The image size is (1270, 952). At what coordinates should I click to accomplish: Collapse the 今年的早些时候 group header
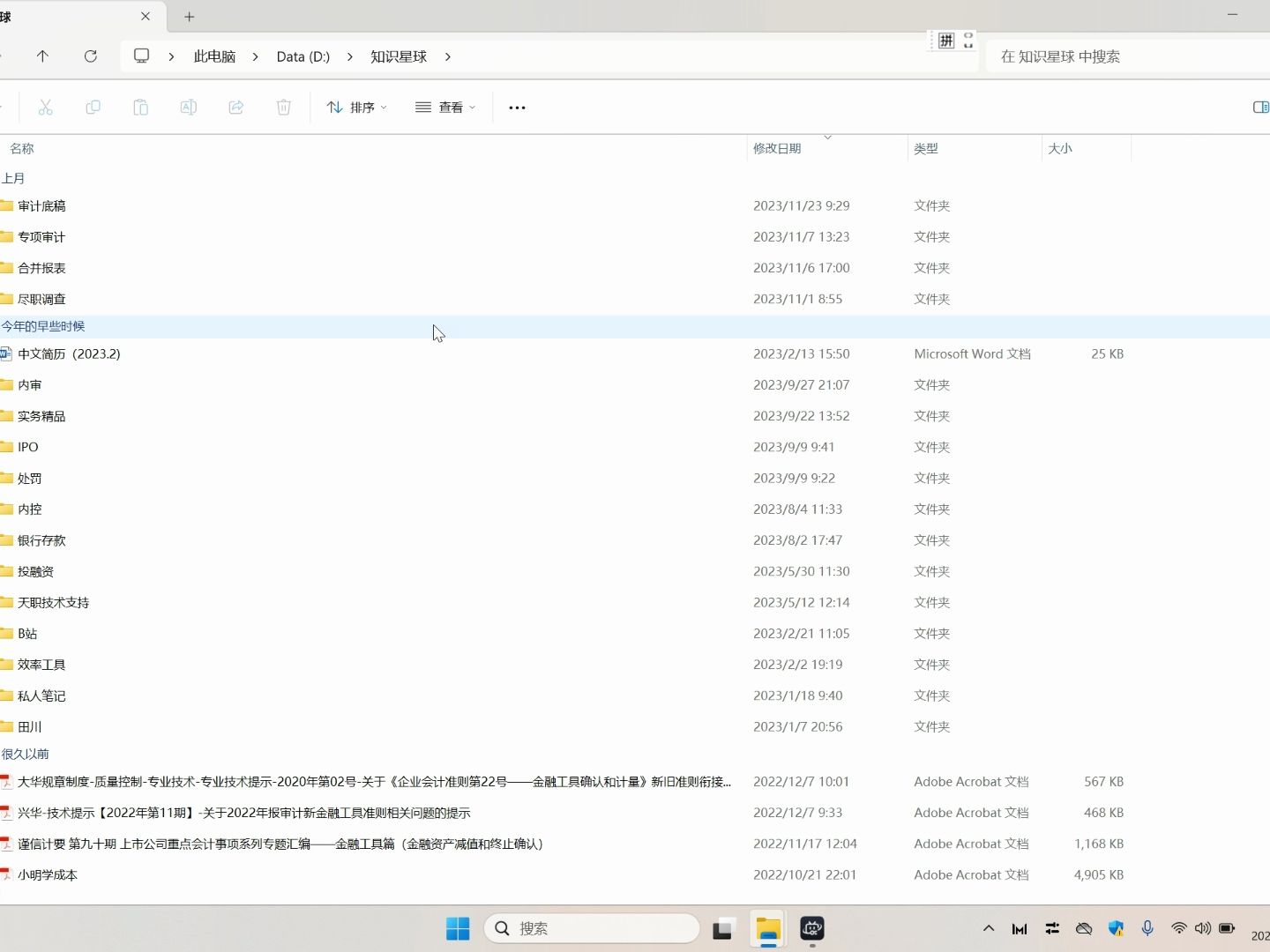(x=43, y=326)
